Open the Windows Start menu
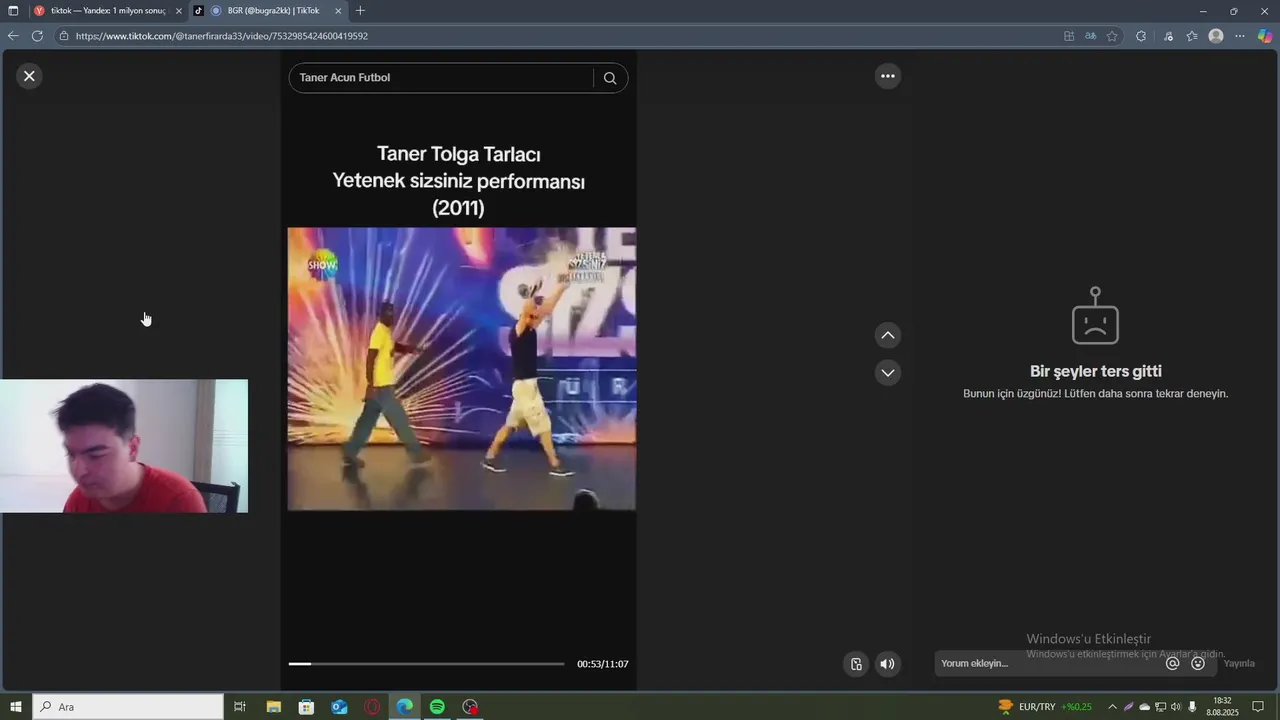This screenshot has width=1280, height=720. pos(16,707)
